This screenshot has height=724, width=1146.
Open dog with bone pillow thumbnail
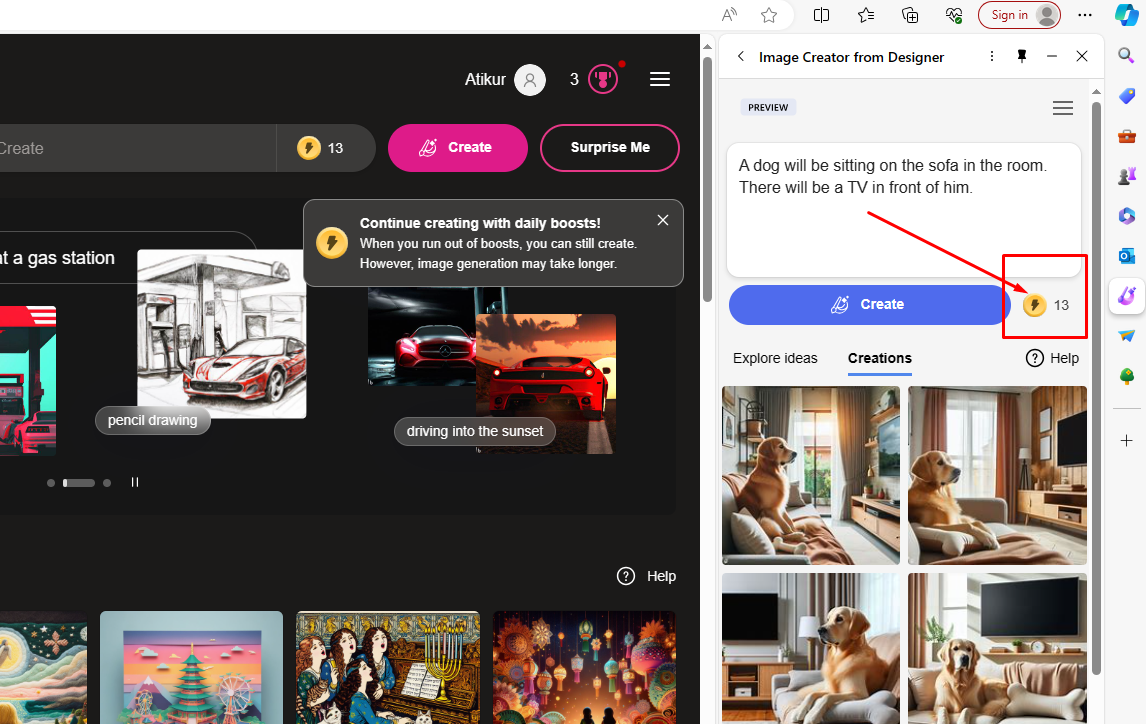(997, 648)
